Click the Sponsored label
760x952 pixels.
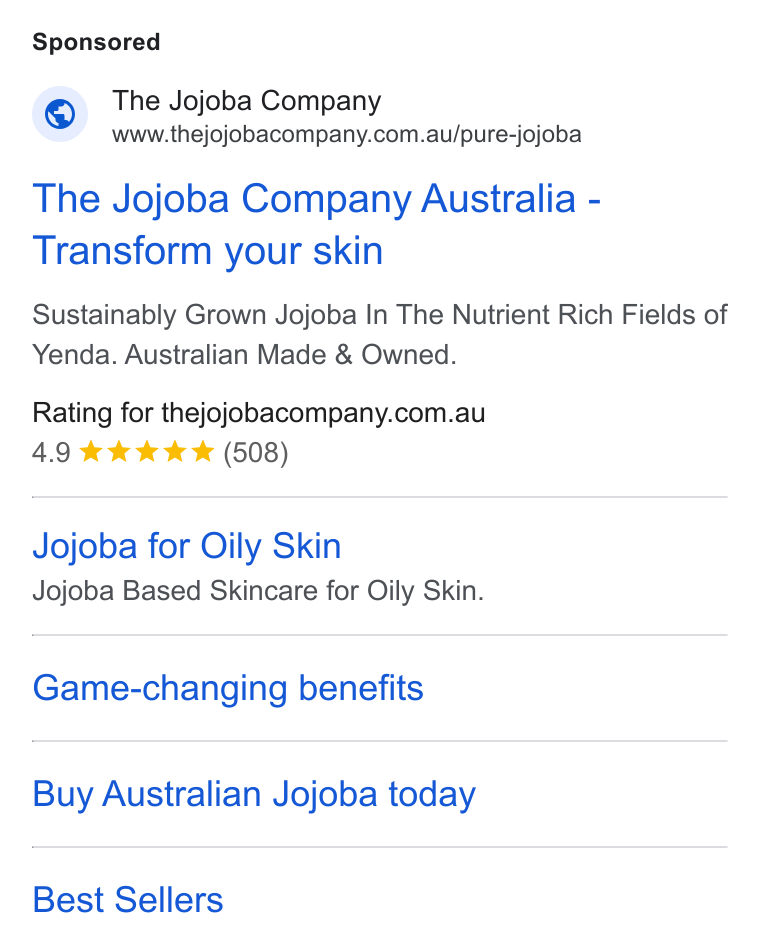pos(96,42)
